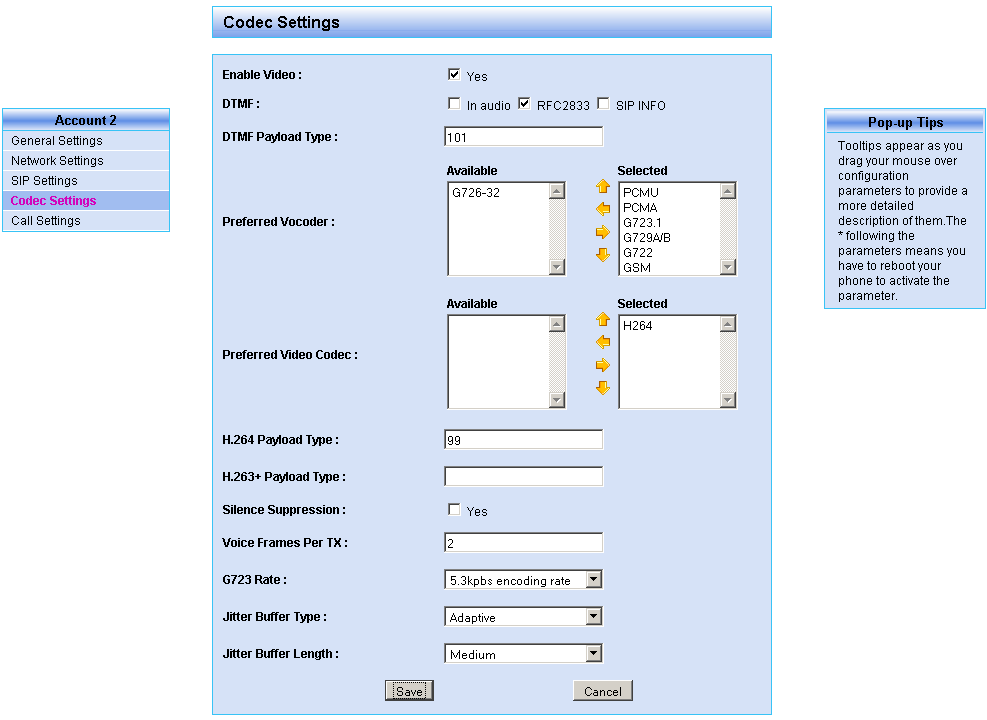Click the right arrow for Preferred Video Codec
The image size is (987, 720).
602,365
